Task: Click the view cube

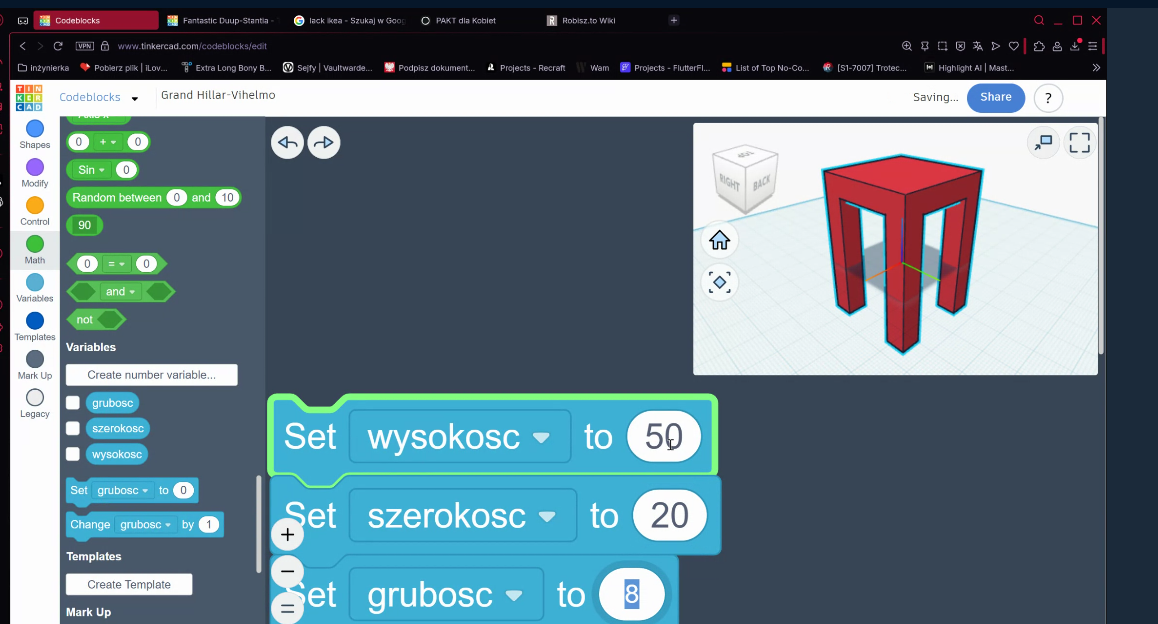Action: tap(745, 178)
